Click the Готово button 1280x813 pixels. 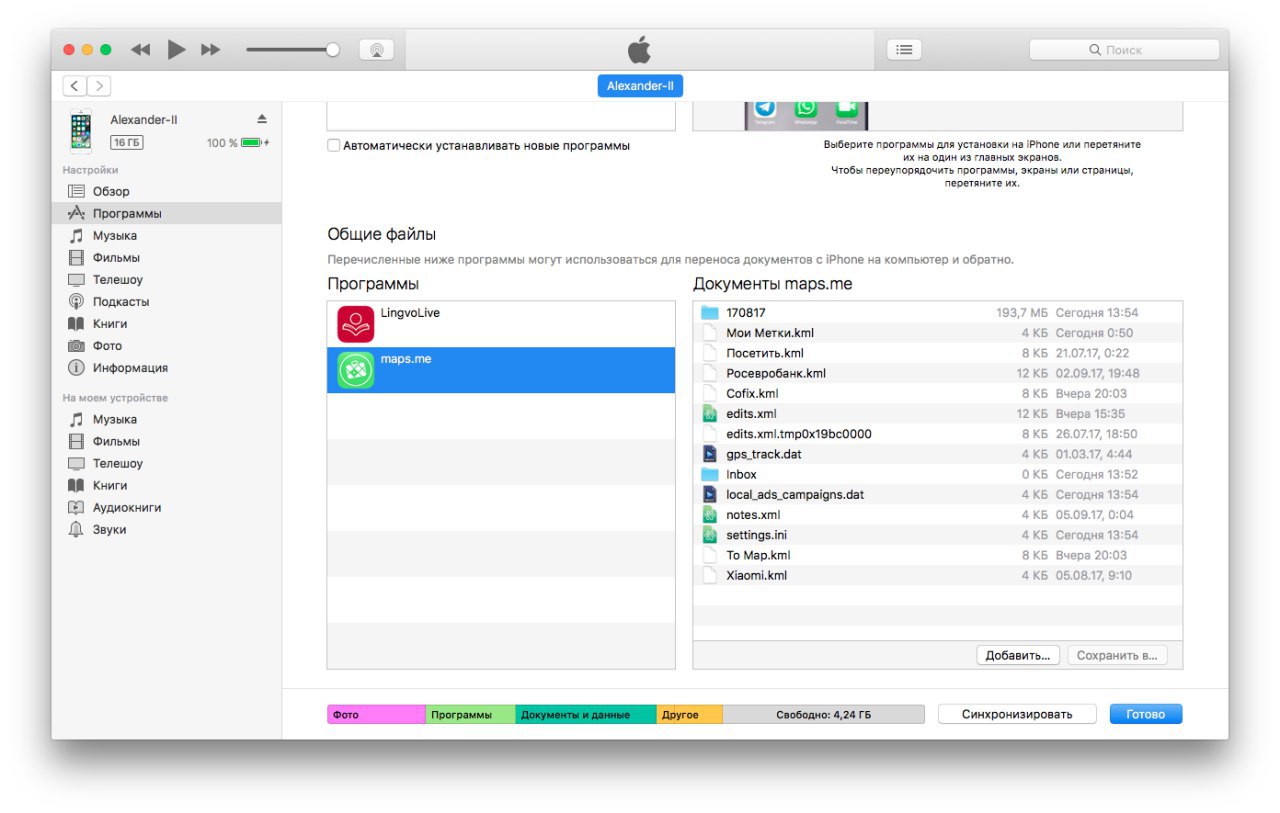tap(1145, 714)
